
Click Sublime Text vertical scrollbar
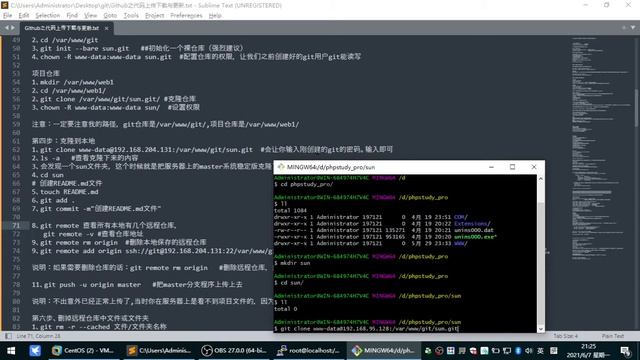click(x=637, y=108)
